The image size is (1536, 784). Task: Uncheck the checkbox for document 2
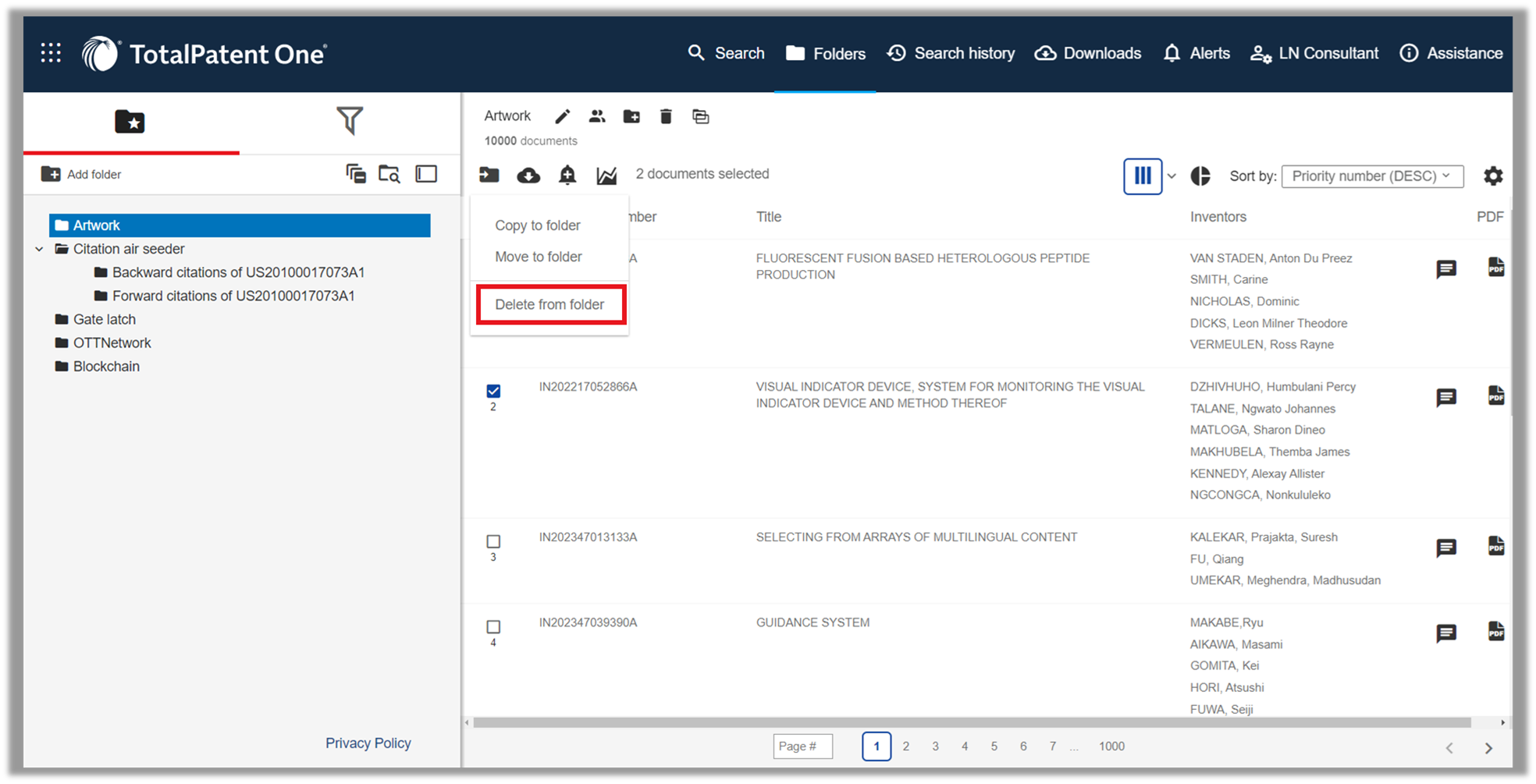coord(493,391)
